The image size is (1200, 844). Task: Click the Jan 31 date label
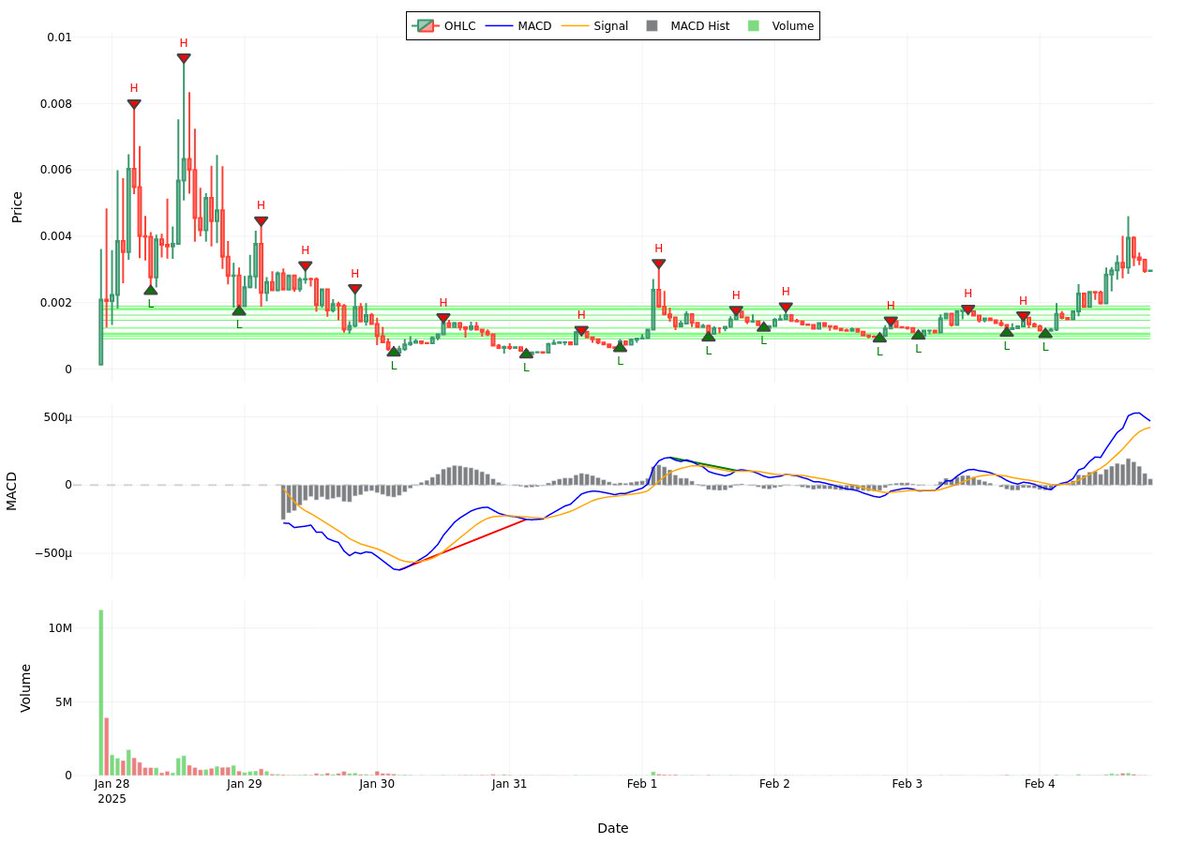pyautogui.click(x=509, y=785)
